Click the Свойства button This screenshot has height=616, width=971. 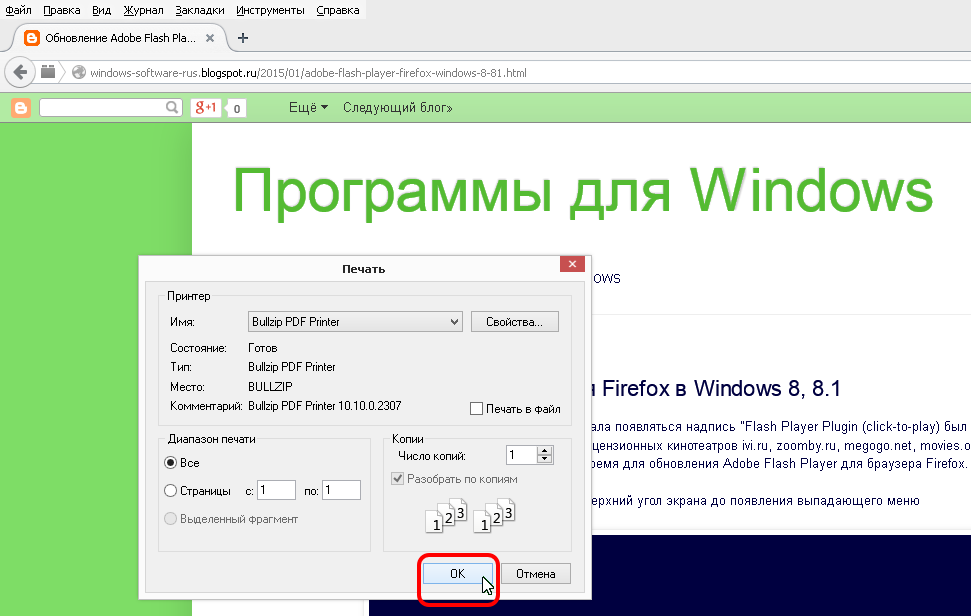click(514, 322)
